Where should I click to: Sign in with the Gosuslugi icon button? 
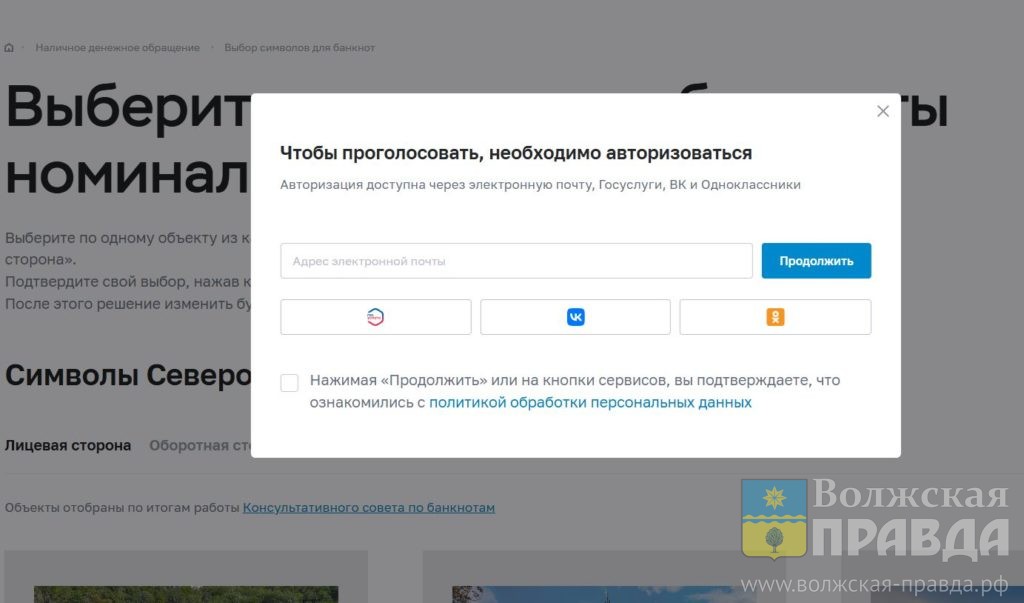pos(375,317)
